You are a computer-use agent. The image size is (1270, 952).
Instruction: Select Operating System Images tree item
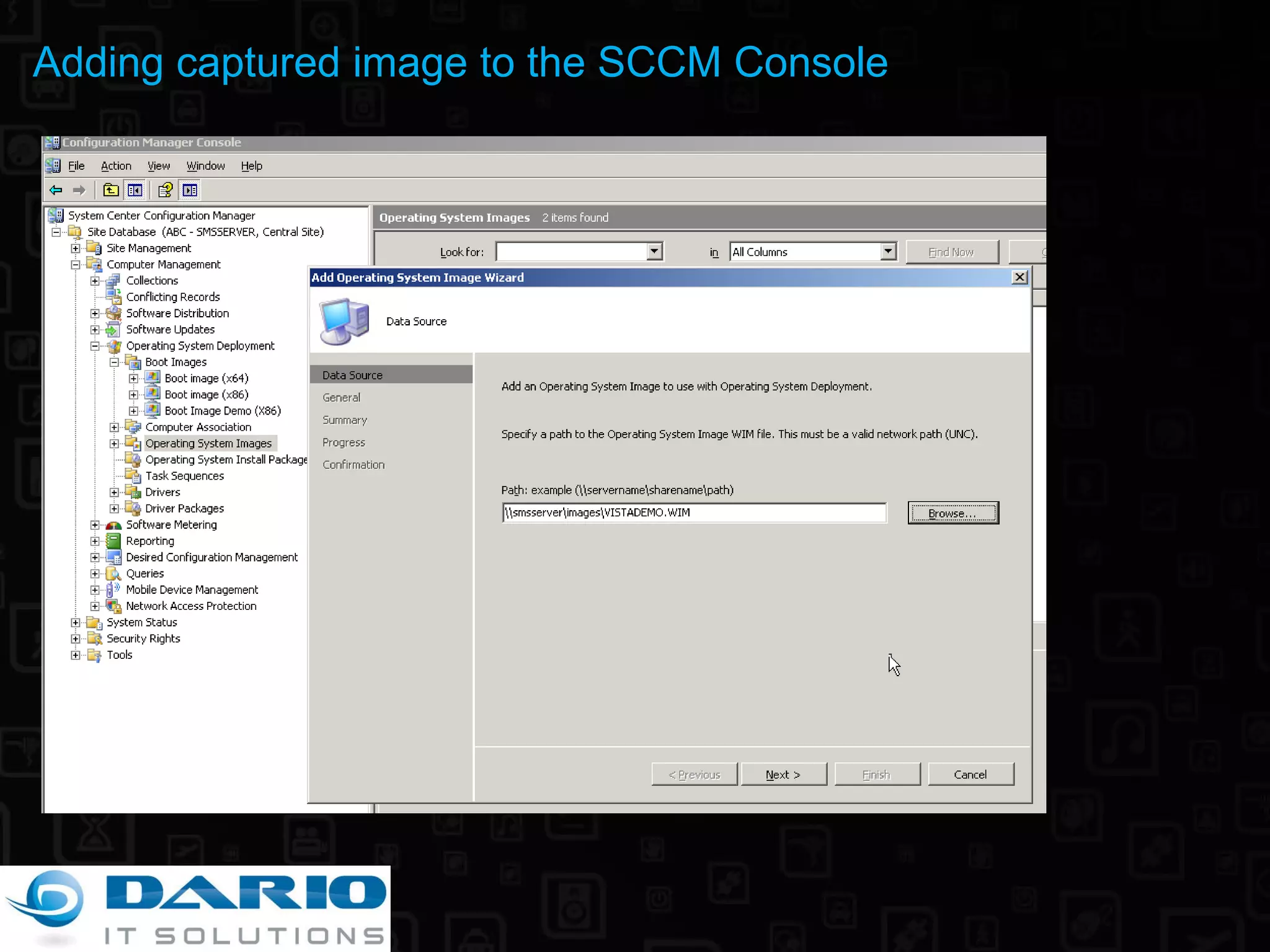pos(209,443)
